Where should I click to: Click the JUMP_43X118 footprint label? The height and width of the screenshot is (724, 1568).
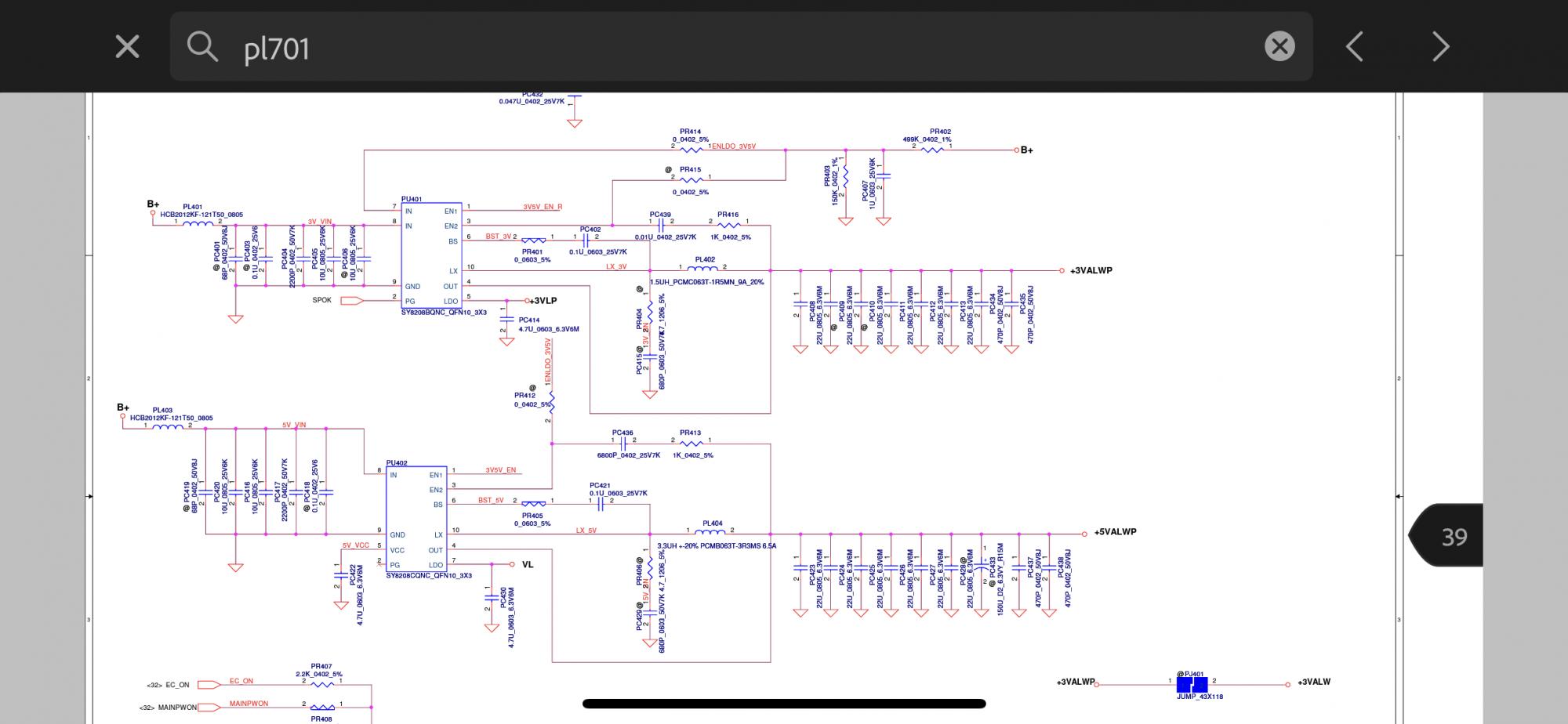(1200, 697)
